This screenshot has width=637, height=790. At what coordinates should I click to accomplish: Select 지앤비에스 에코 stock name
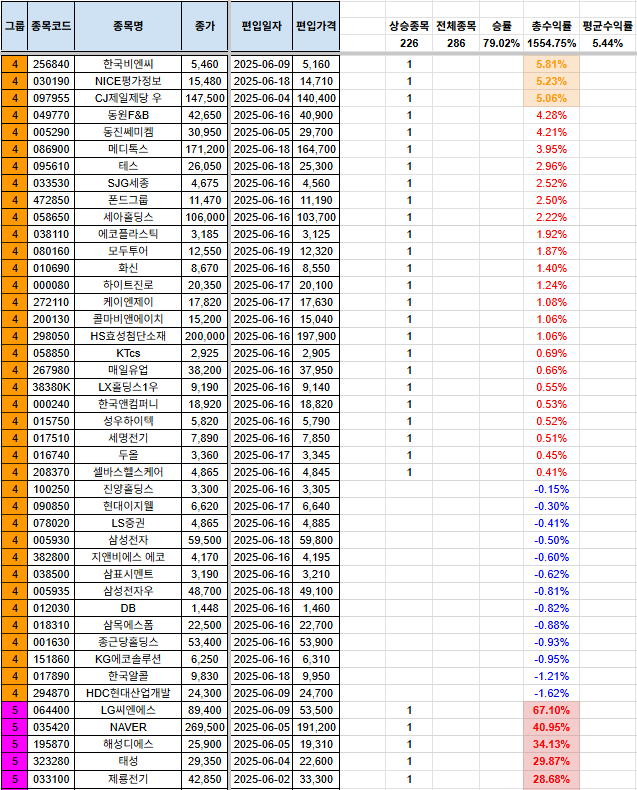coord(128,557)
